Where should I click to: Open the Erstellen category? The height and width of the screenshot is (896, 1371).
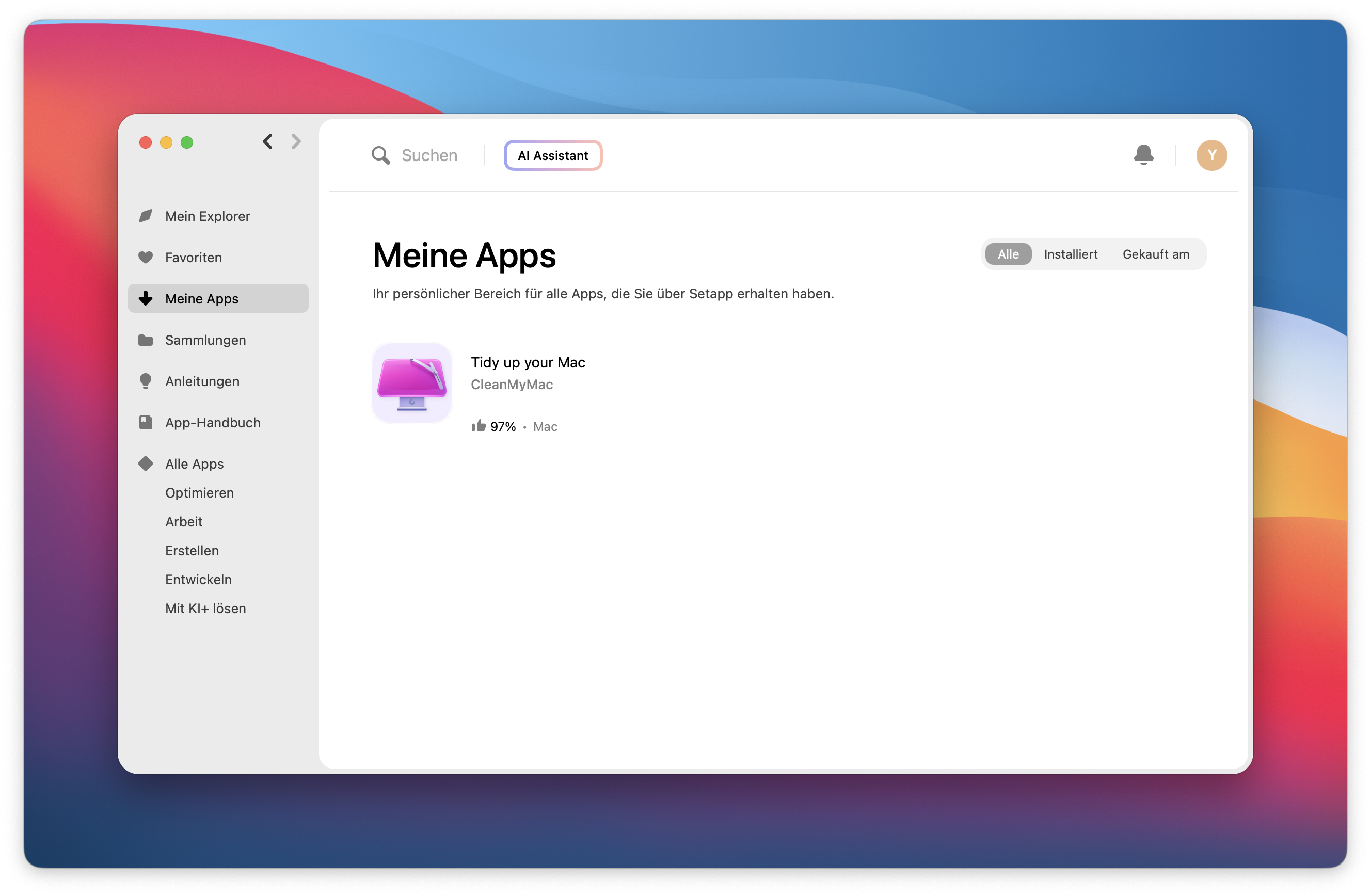pyautogui.click(x=192, y=551)
